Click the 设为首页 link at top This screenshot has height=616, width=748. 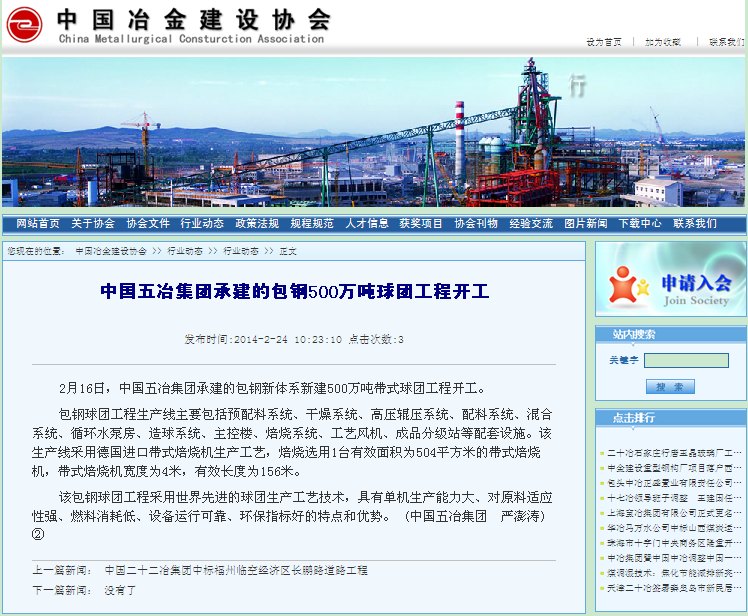click(603, 42)
